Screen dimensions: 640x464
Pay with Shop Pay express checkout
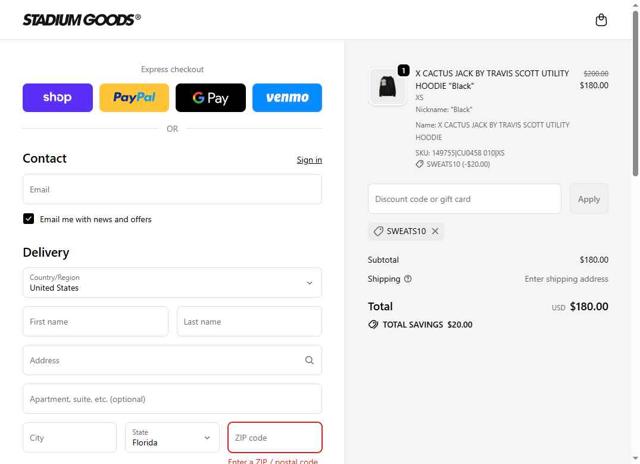click(x=57, y=97)
